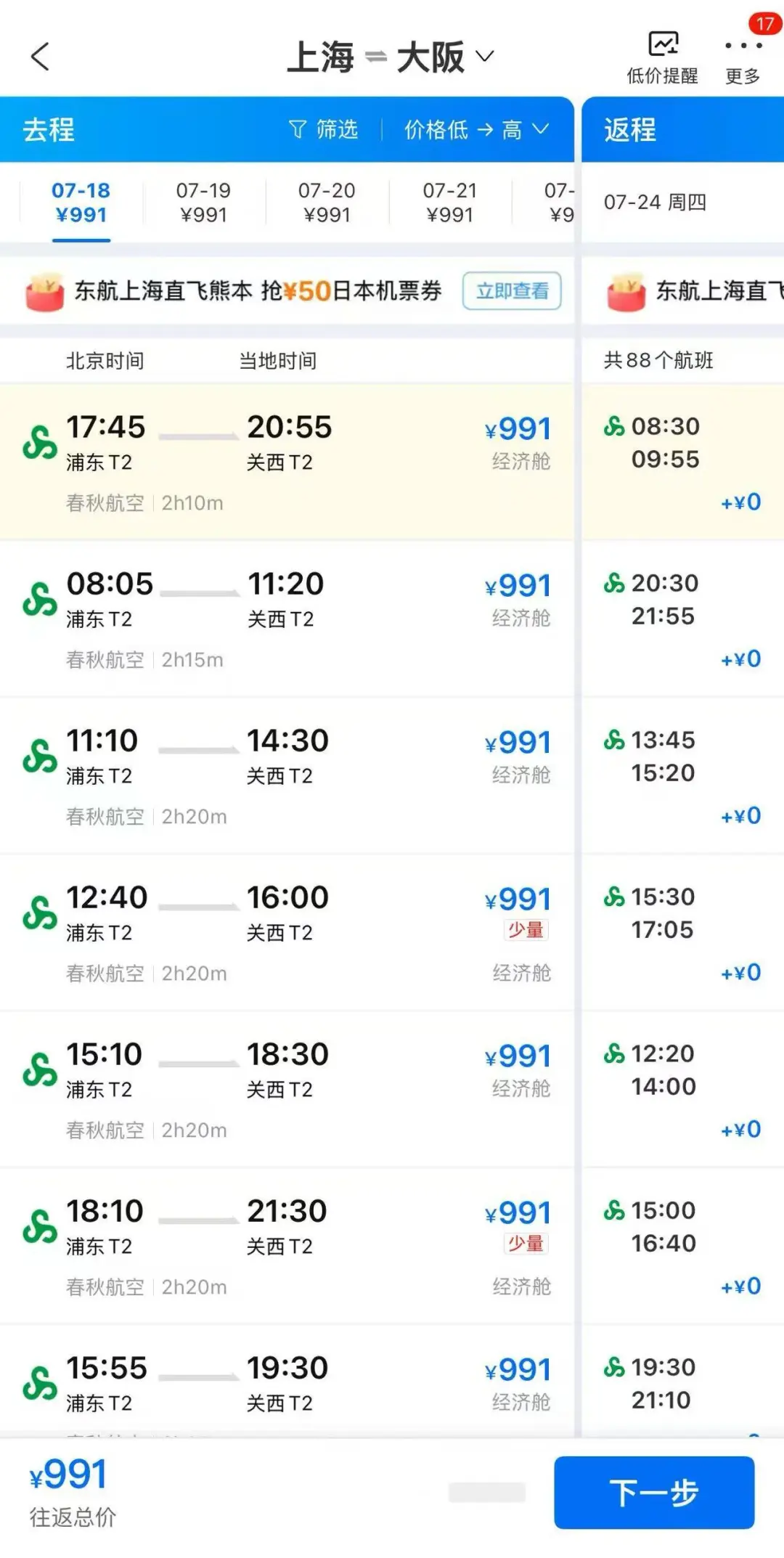Image resolution: width=784 pixels, height=1558 pixels.
Task: Open the More menu with three dots
Action: pyautogui.click(x=743, y=46)
